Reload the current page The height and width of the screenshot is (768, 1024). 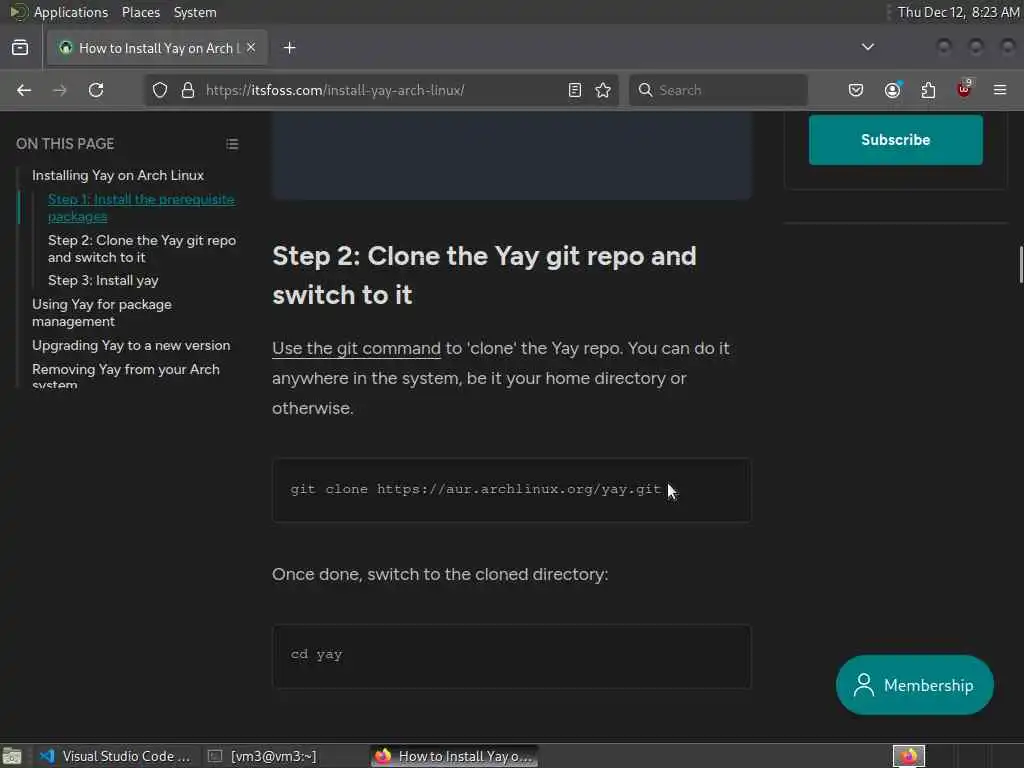[96, 90]
